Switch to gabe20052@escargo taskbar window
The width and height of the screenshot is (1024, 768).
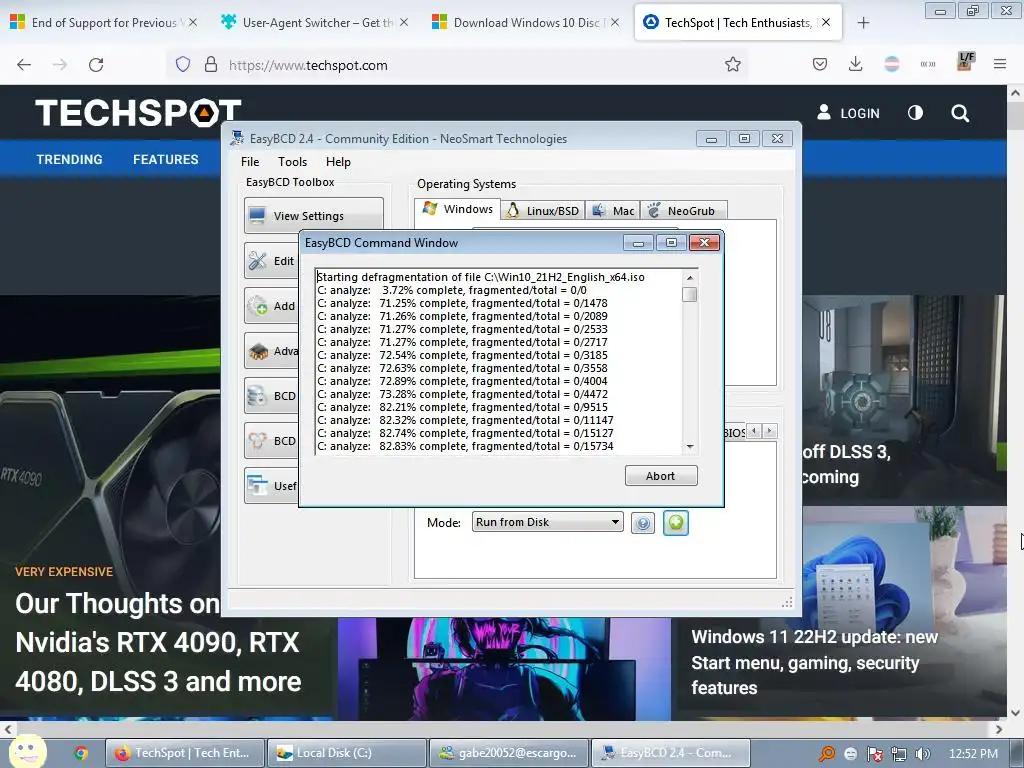(x=509, y=753)
